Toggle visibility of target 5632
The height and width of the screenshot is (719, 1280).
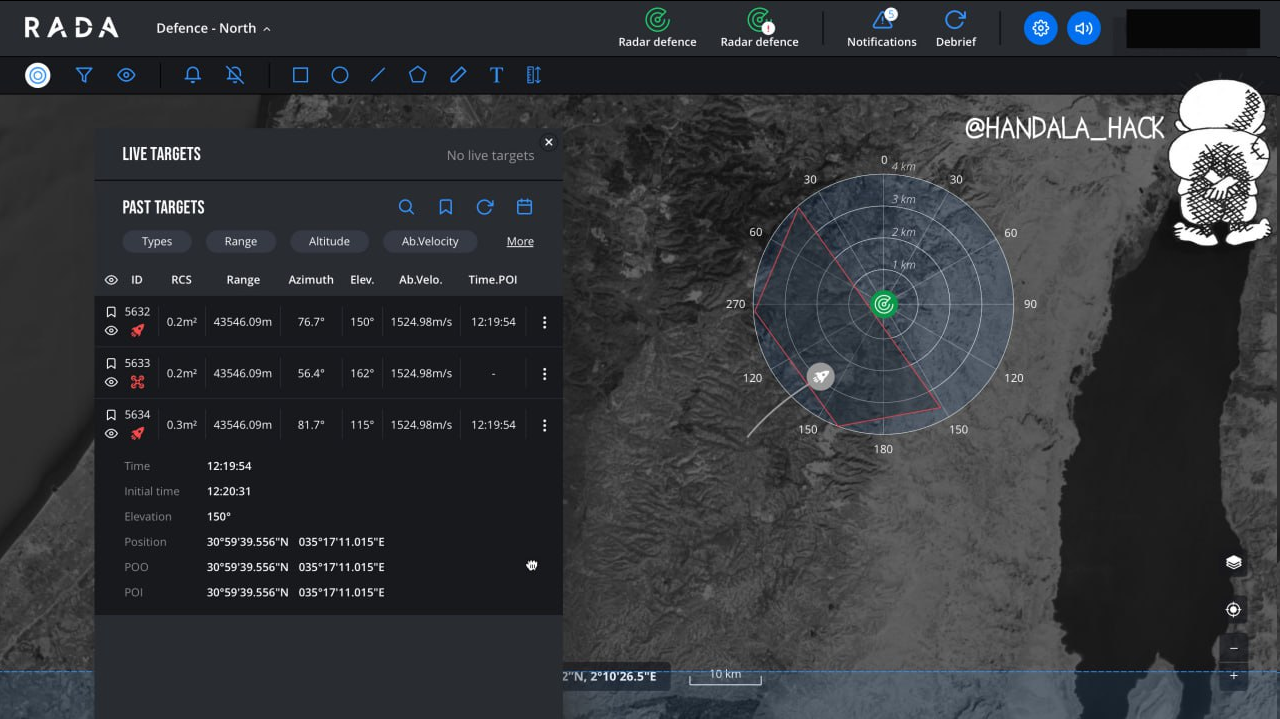111,331
